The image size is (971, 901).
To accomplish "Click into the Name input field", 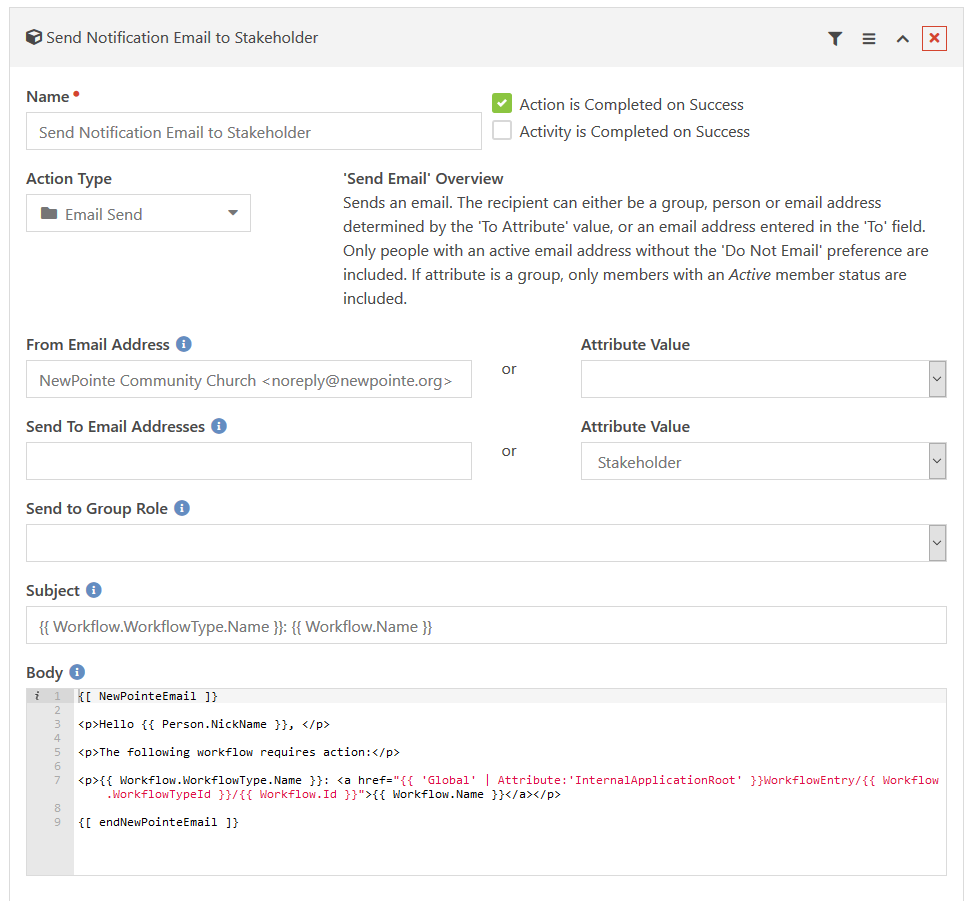I will [253, 131].
